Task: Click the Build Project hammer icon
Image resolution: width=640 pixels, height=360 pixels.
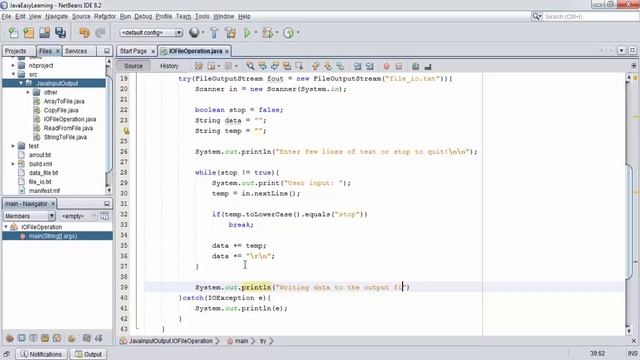Action: pos(214,33)
